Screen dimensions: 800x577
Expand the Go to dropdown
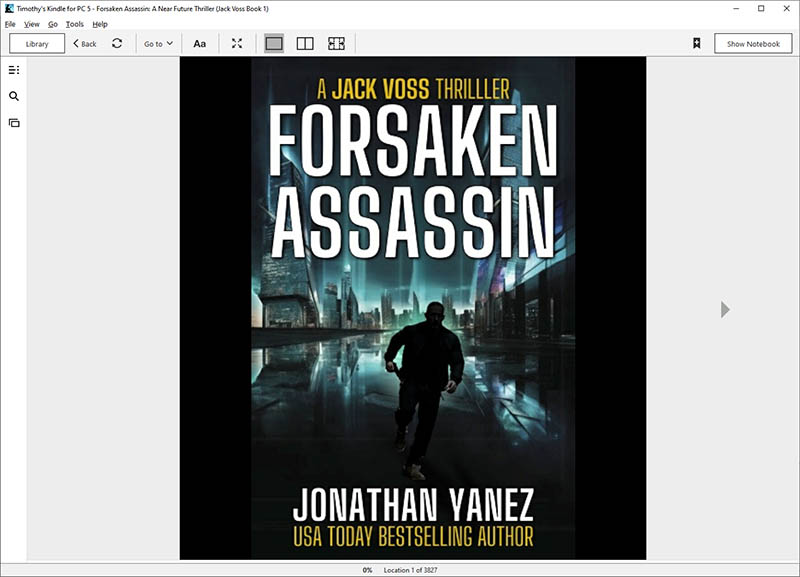click(x=158, y=44)
